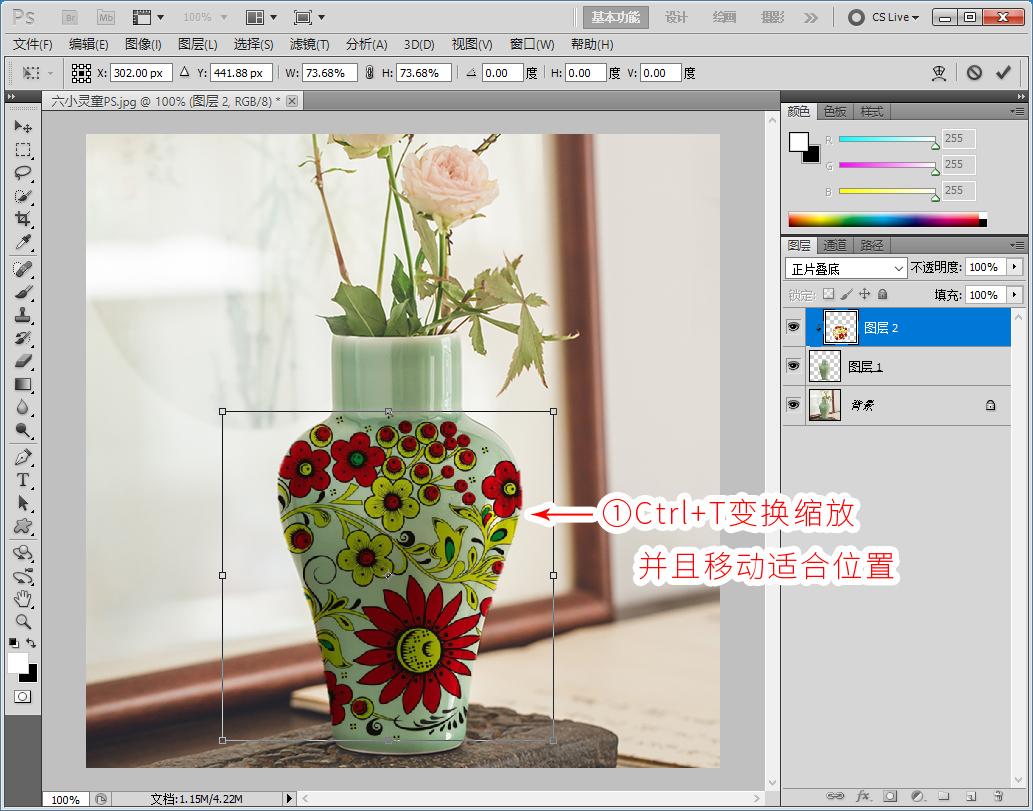Open the Arrange Documents dropdown

point(261,17)
